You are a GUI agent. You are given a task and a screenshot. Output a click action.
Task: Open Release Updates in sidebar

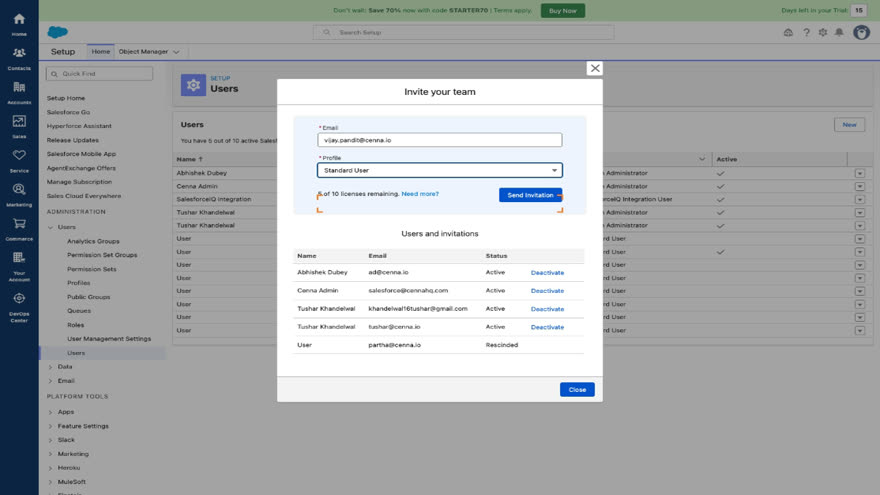point(72,140)
